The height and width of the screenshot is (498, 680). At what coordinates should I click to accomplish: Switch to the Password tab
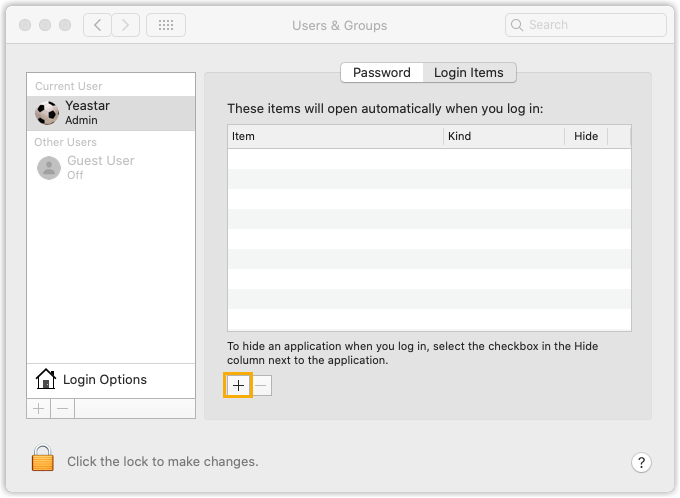click(382, 72)
